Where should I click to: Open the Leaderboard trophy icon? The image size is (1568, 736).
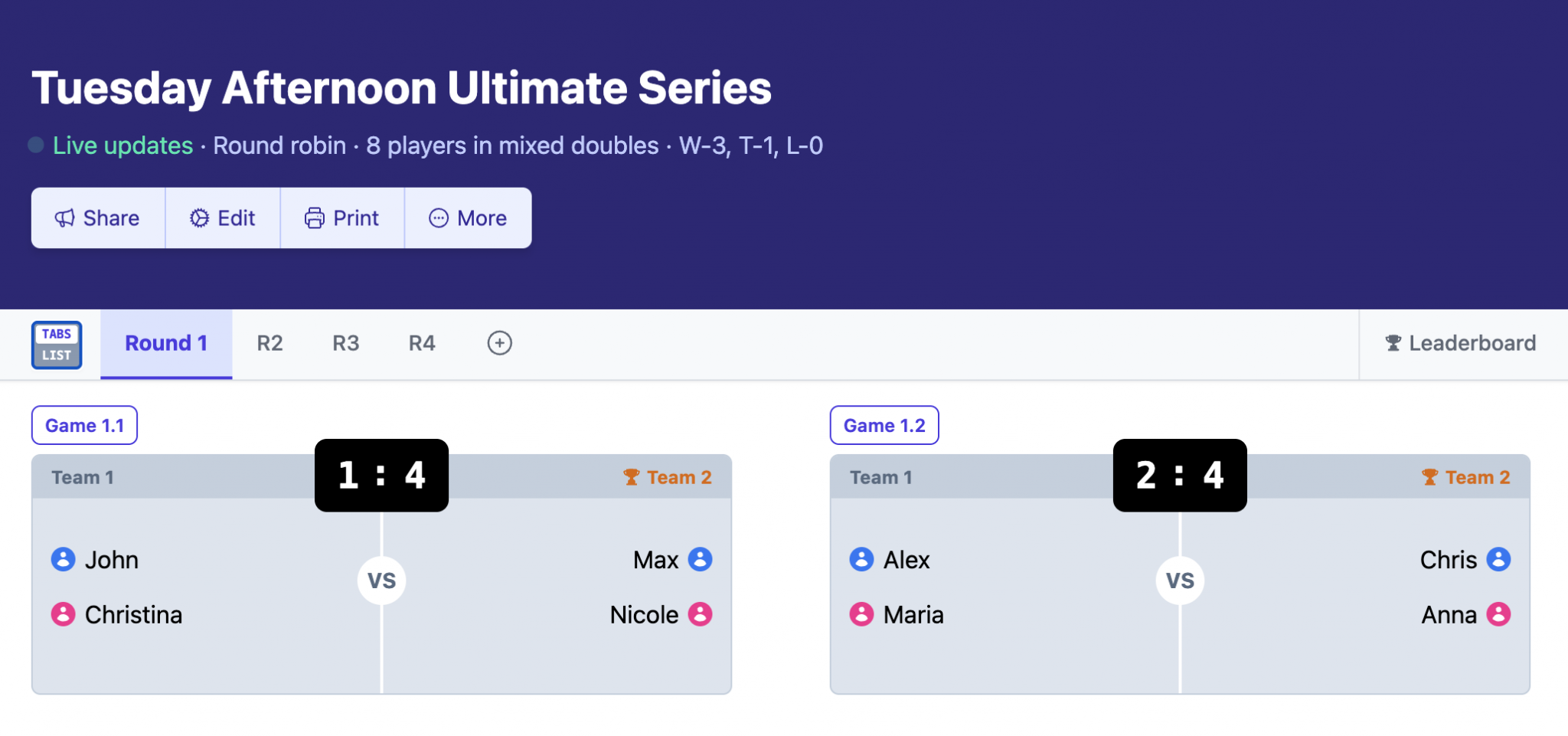pos(1393,343)
